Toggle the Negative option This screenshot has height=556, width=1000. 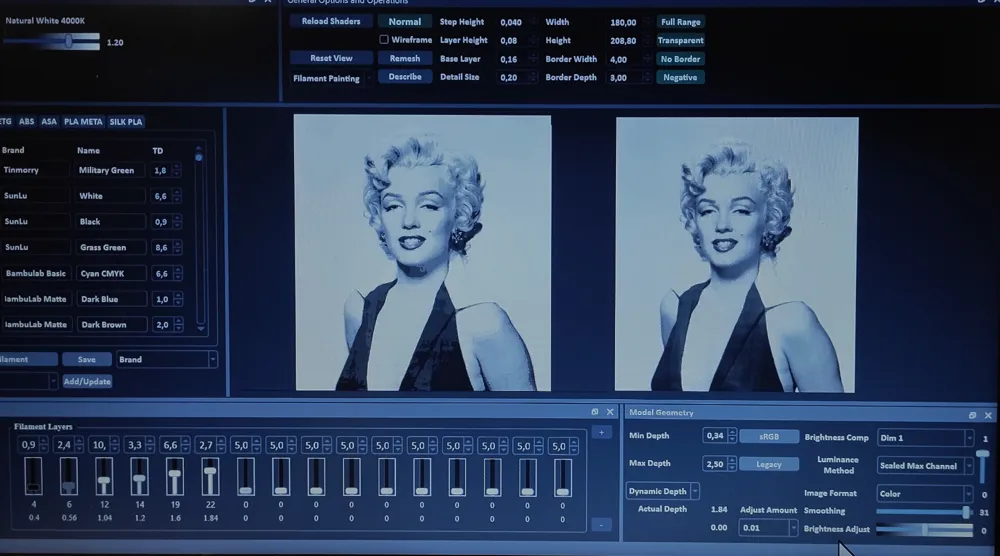pos(680,77)
